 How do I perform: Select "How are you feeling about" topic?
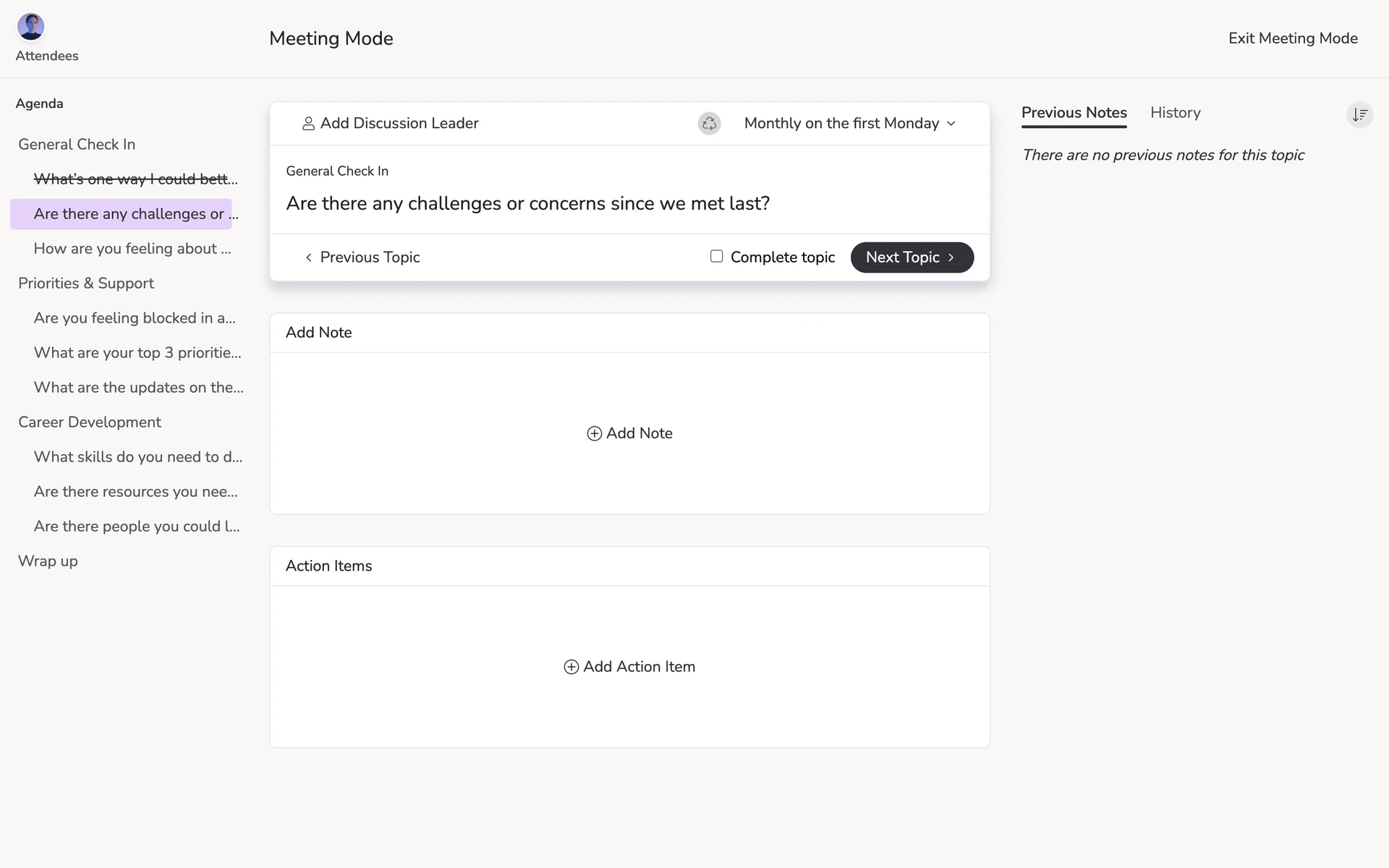[x=132, y=249]
